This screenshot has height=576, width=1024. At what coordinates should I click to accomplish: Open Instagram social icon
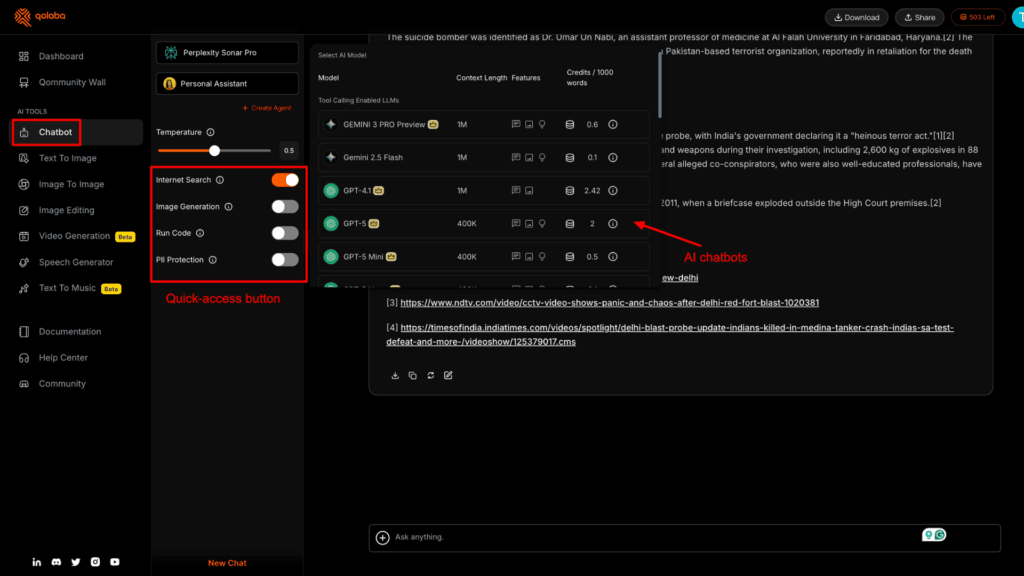point(95,562)
